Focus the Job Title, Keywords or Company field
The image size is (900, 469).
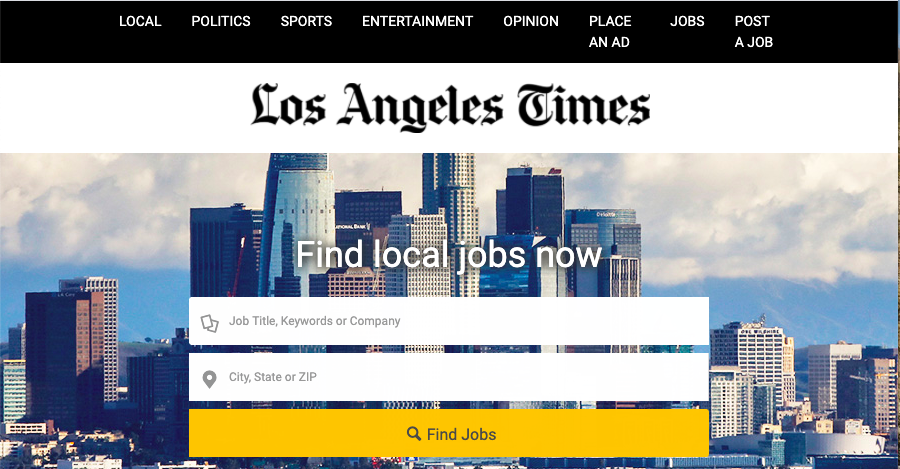click(x=449, y=321)
